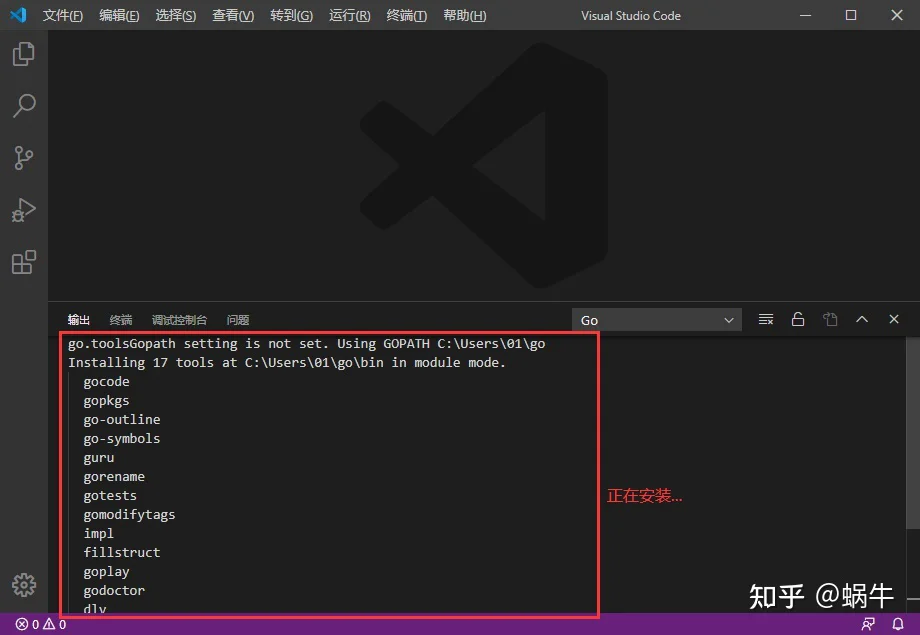This screenshot has width=920, height=635.
Task: Open the 选择(S) menu
Action: tap(175, 15)
